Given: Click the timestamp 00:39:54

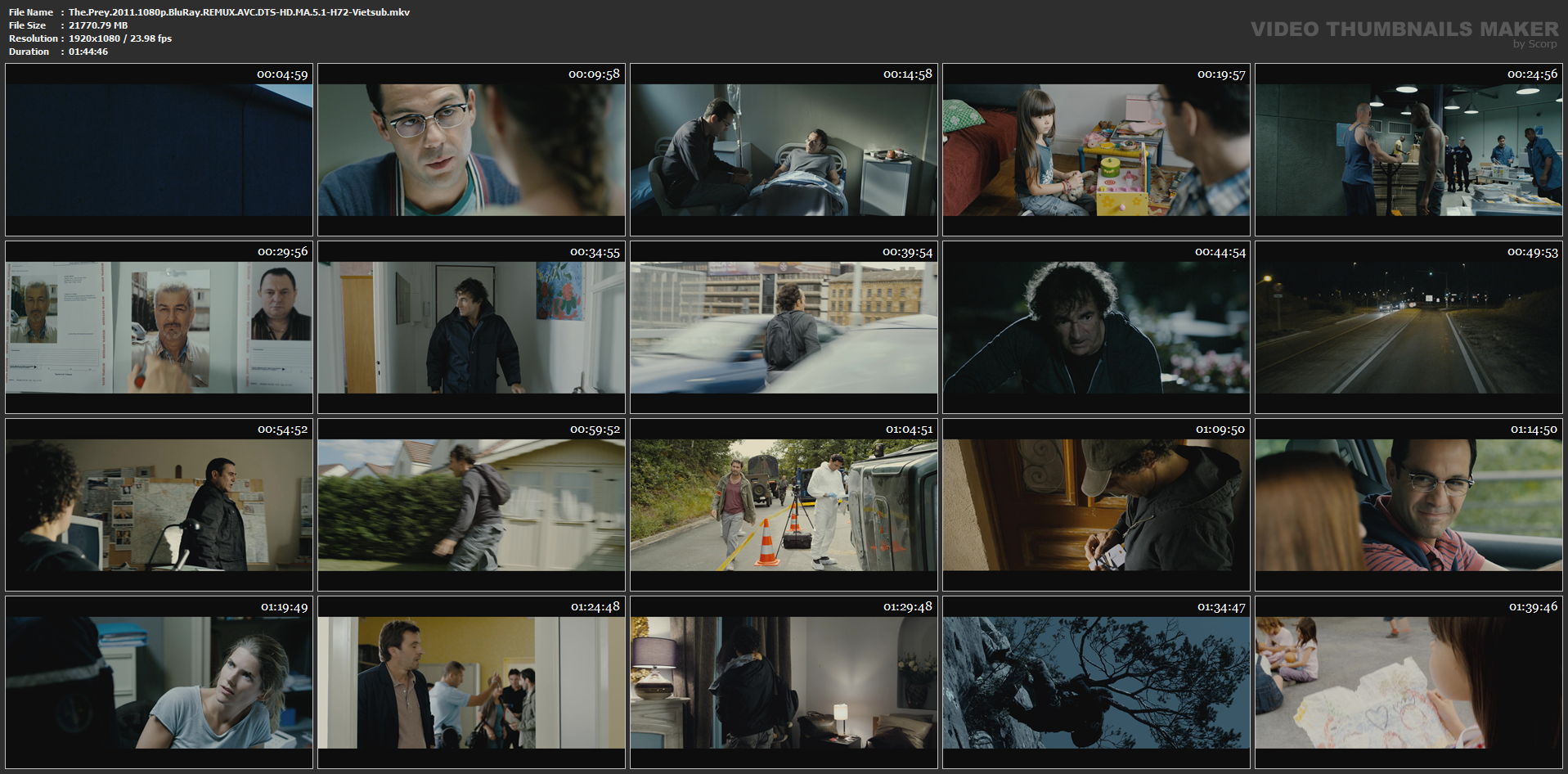Looking at the screenshot, I should pos(908,252).
